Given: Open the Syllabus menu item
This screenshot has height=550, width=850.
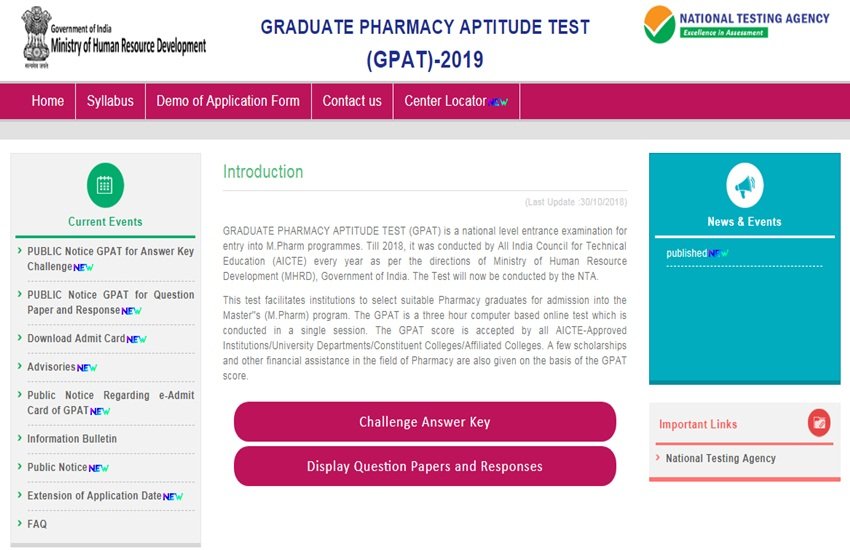Looking at the screenshot, I should coord(110,101).
